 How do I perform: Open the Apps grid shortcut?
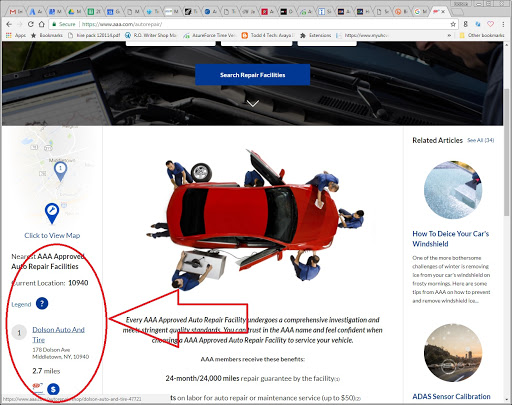point(16,35)
